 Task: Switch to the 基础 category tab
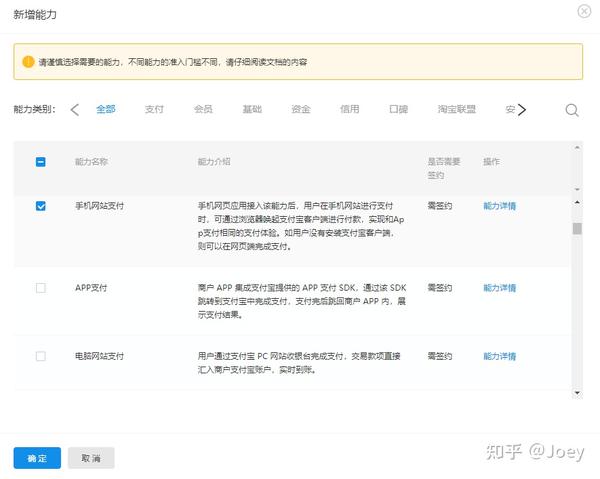[x=252, y=109]
